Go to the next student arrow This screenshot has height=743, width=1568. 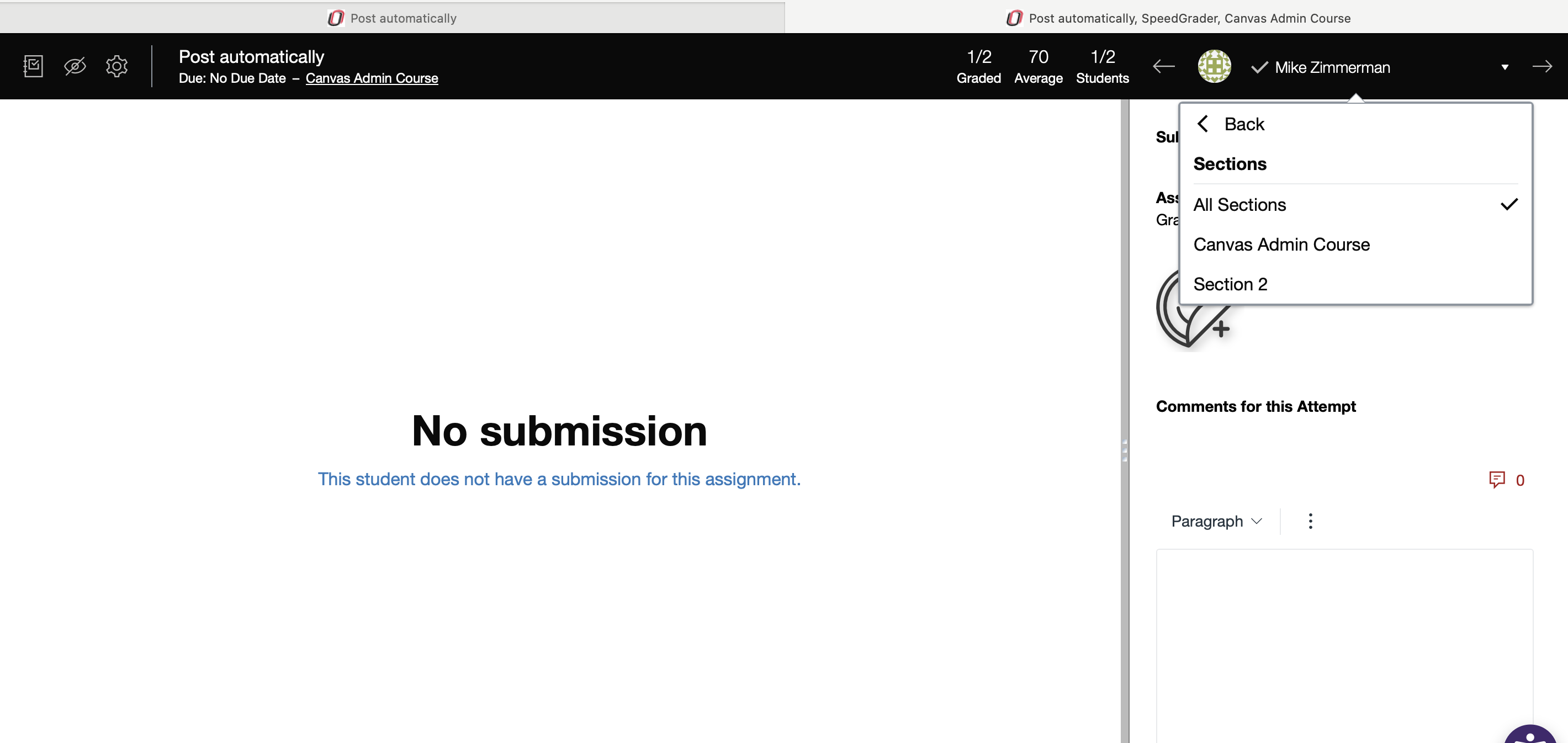coord(1541,66)
